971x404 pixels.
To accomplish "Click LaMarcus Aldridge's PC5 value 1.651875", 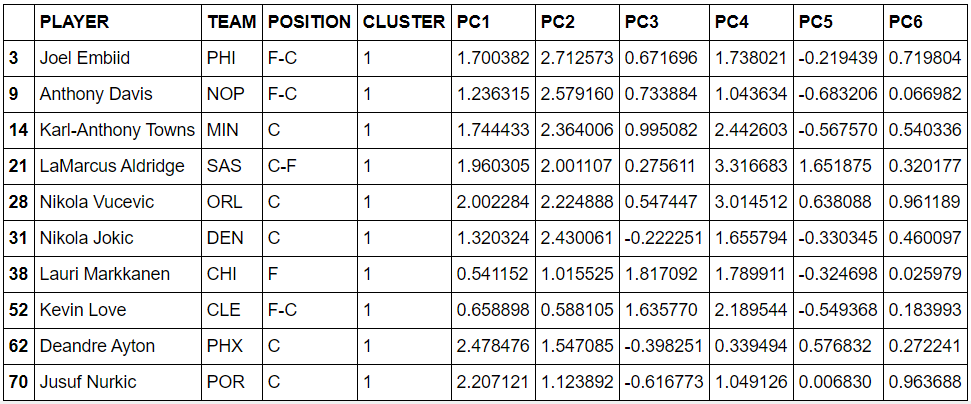I will click(838, 166).
